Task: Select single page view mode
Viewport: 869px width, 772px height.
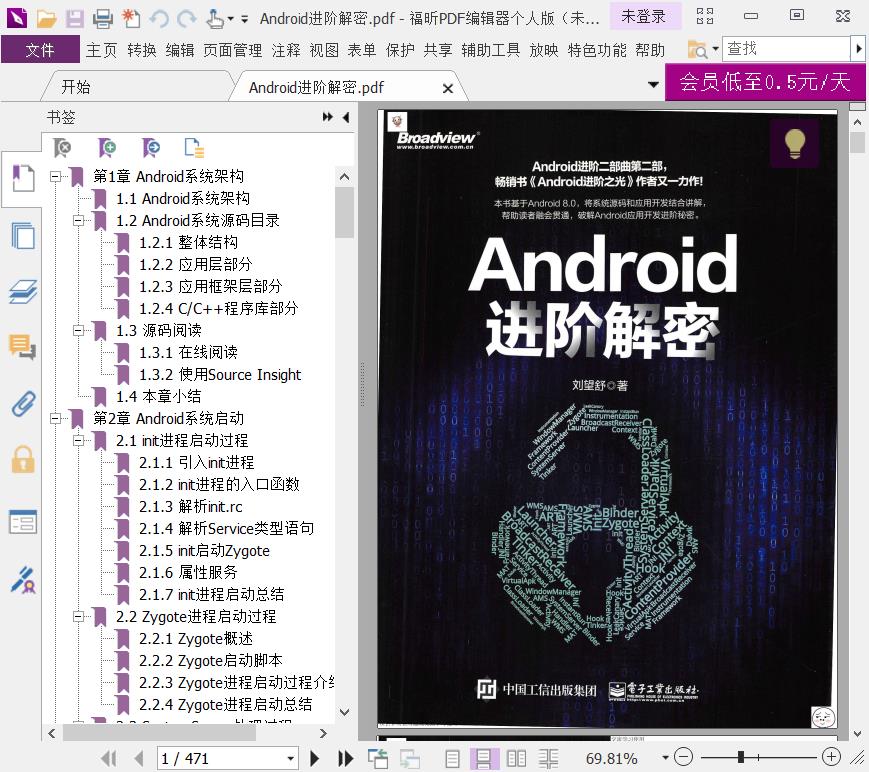Action: (452, 758)
